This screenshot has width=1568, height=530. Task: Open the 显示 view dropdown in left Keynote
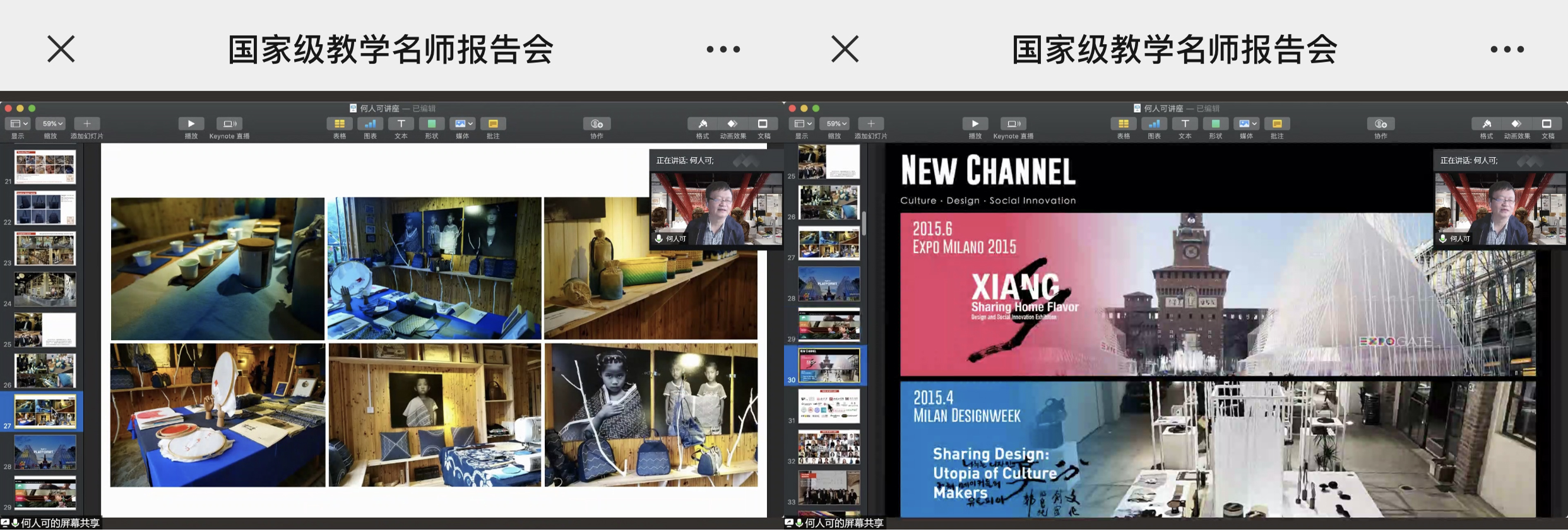point(18,124)
